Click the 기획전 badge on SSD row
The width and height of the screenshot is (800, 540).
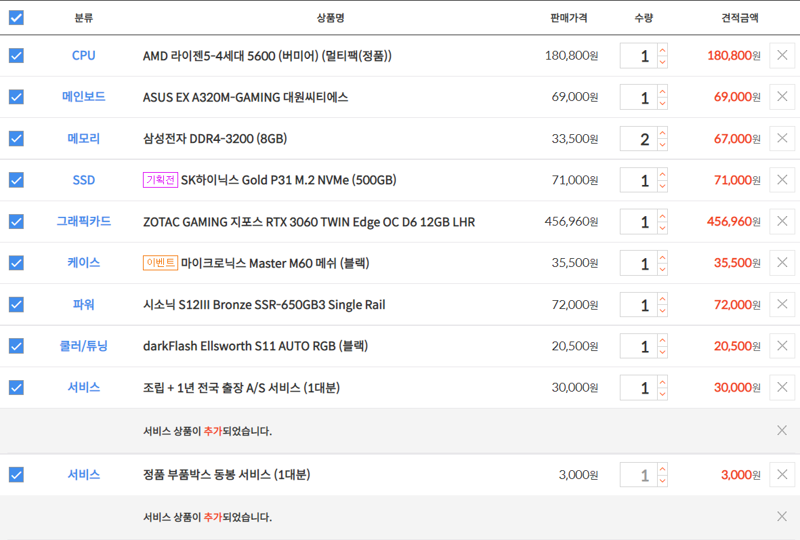point(160,180)
